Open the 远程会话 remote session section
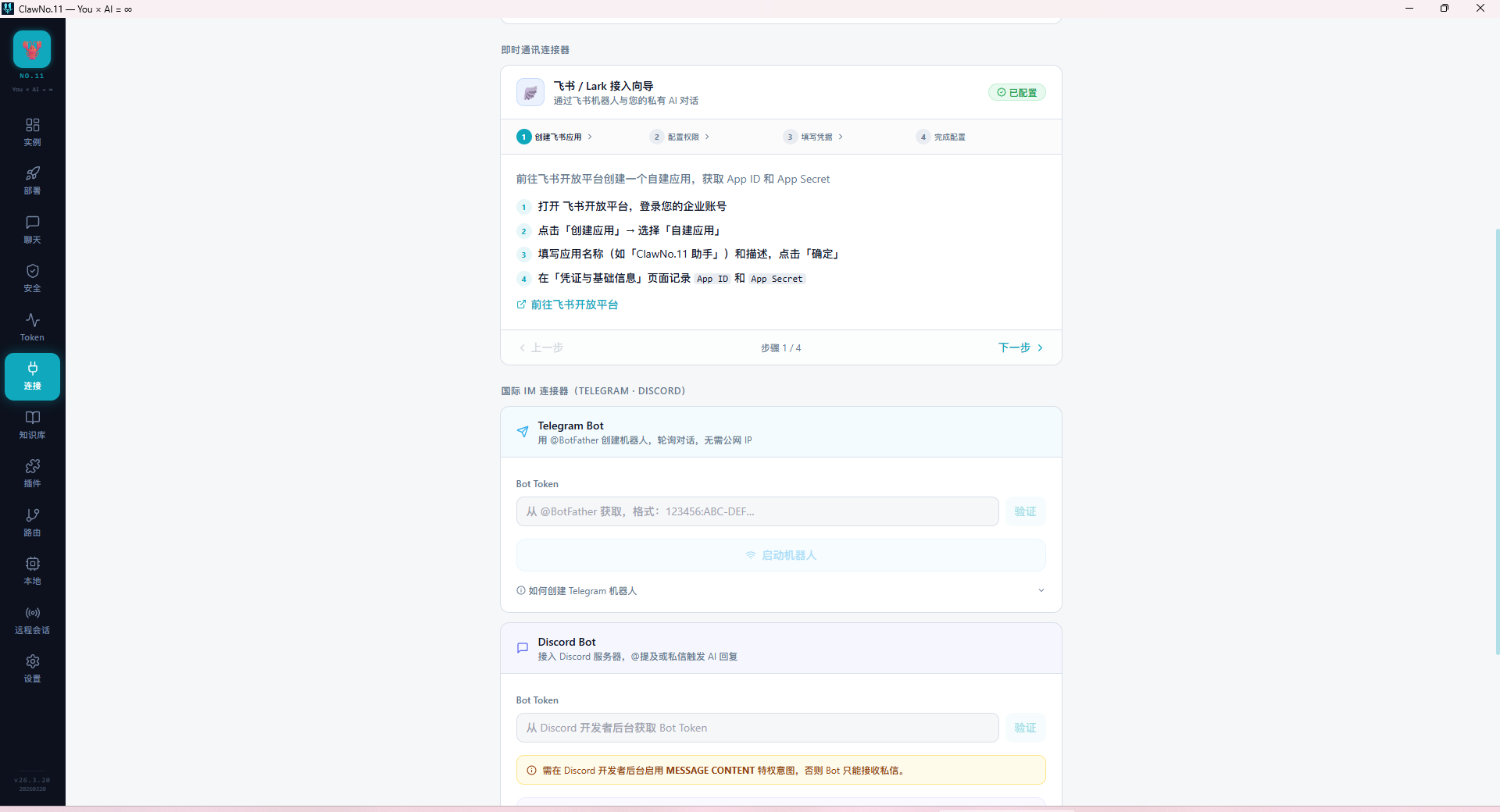This screenshot has width=1500, height=812. 32,620
